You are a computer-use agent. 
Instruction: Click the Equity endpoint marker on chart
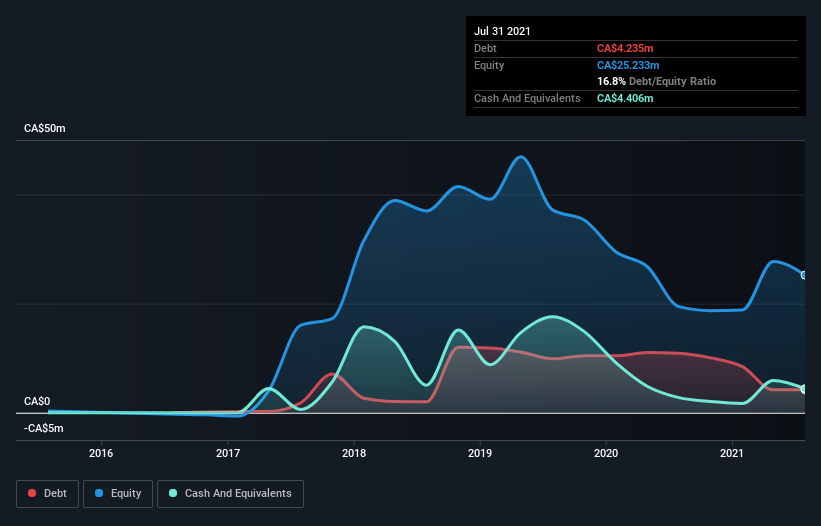804,275
